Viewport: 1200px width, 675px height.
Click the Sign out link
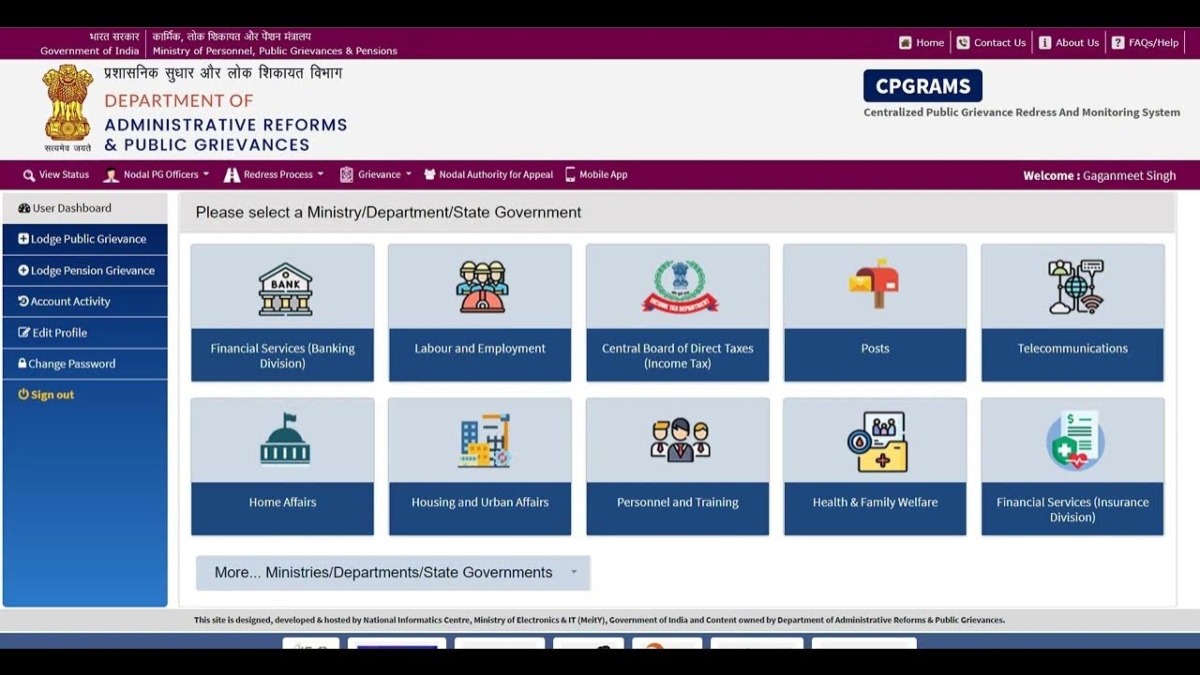[x=51, y=395]
